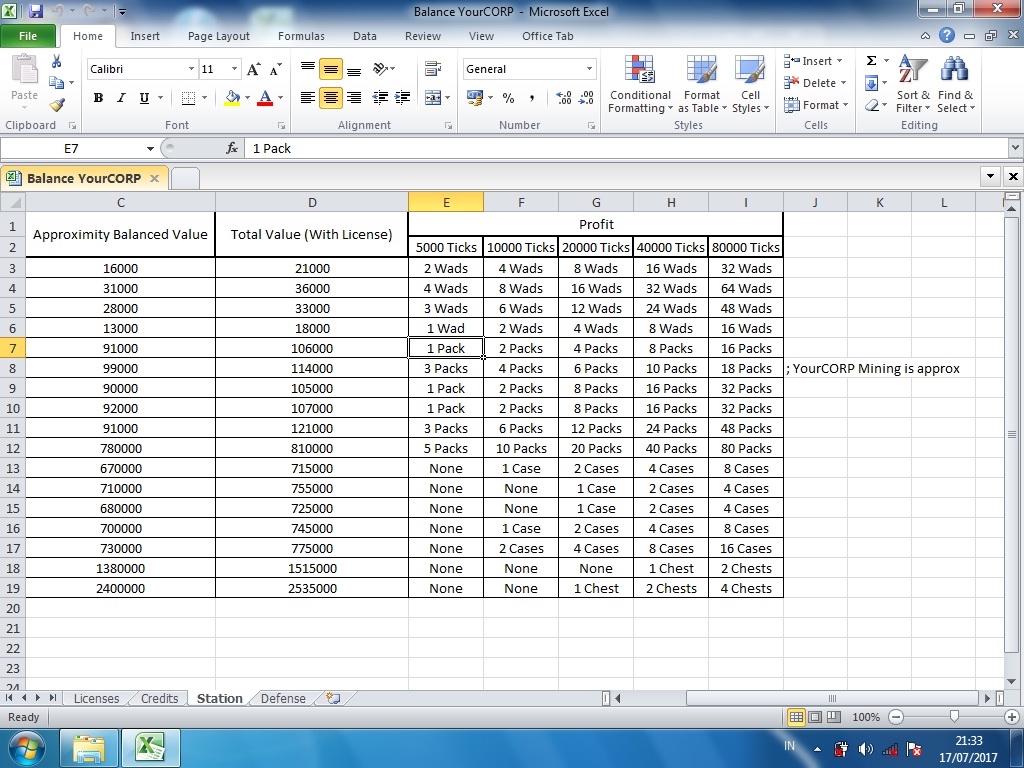
Task: Open Cell Styles gallery
Action: pos(750,85)
